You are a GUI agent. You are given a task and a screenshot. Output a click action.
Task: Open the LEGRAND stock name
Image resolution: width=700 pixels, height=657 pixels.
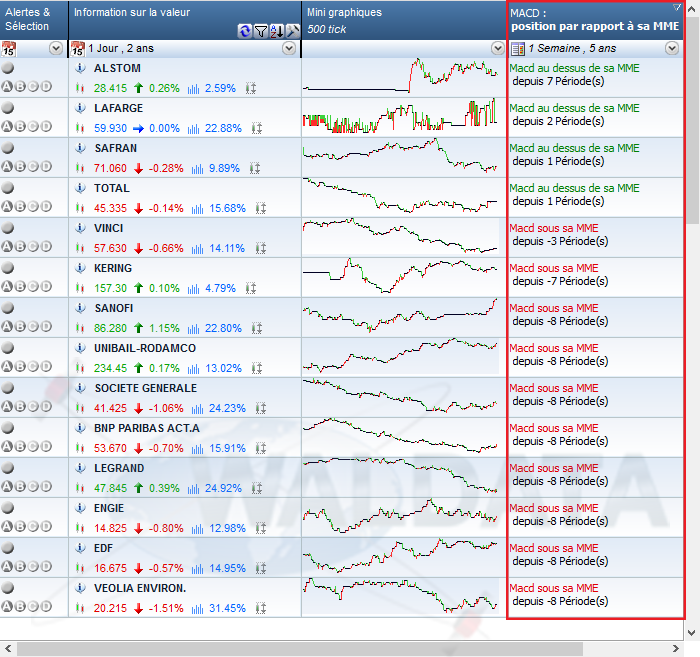[x=119, y=468]
